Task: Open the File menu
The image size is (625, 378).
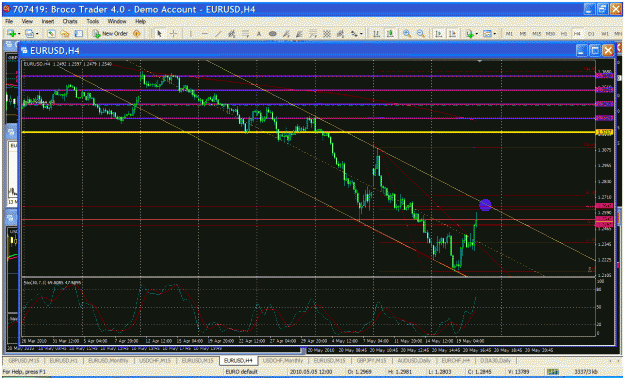Action: pos(9,21)
